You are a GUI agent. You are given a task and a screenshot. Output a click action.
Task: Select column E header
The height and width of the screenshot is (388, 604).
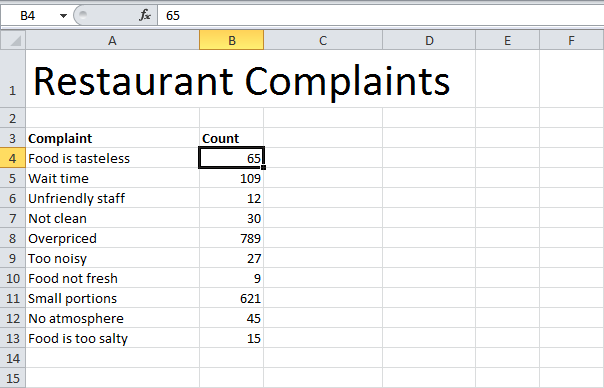507,40
